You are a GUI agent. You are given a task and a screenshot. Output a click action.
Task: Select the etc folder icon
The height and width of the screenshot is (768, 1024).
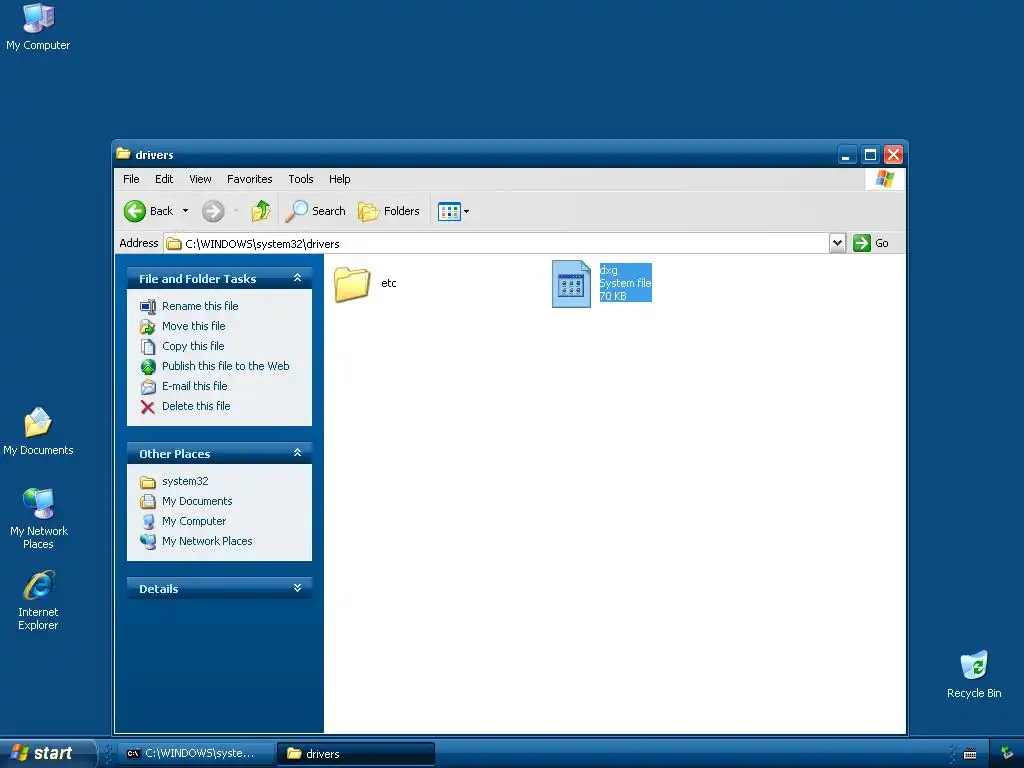point(352,284)
